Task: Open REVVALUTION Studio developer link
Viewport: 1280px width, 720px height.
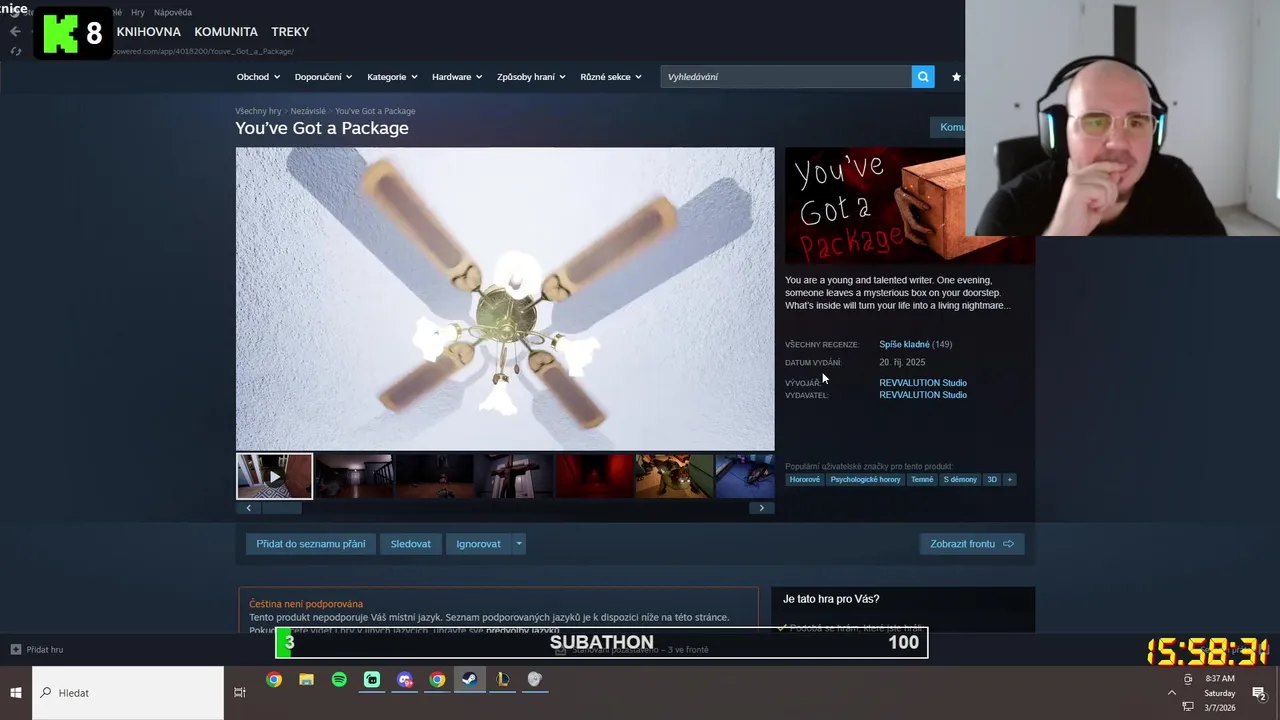Action: coord(923,383)
